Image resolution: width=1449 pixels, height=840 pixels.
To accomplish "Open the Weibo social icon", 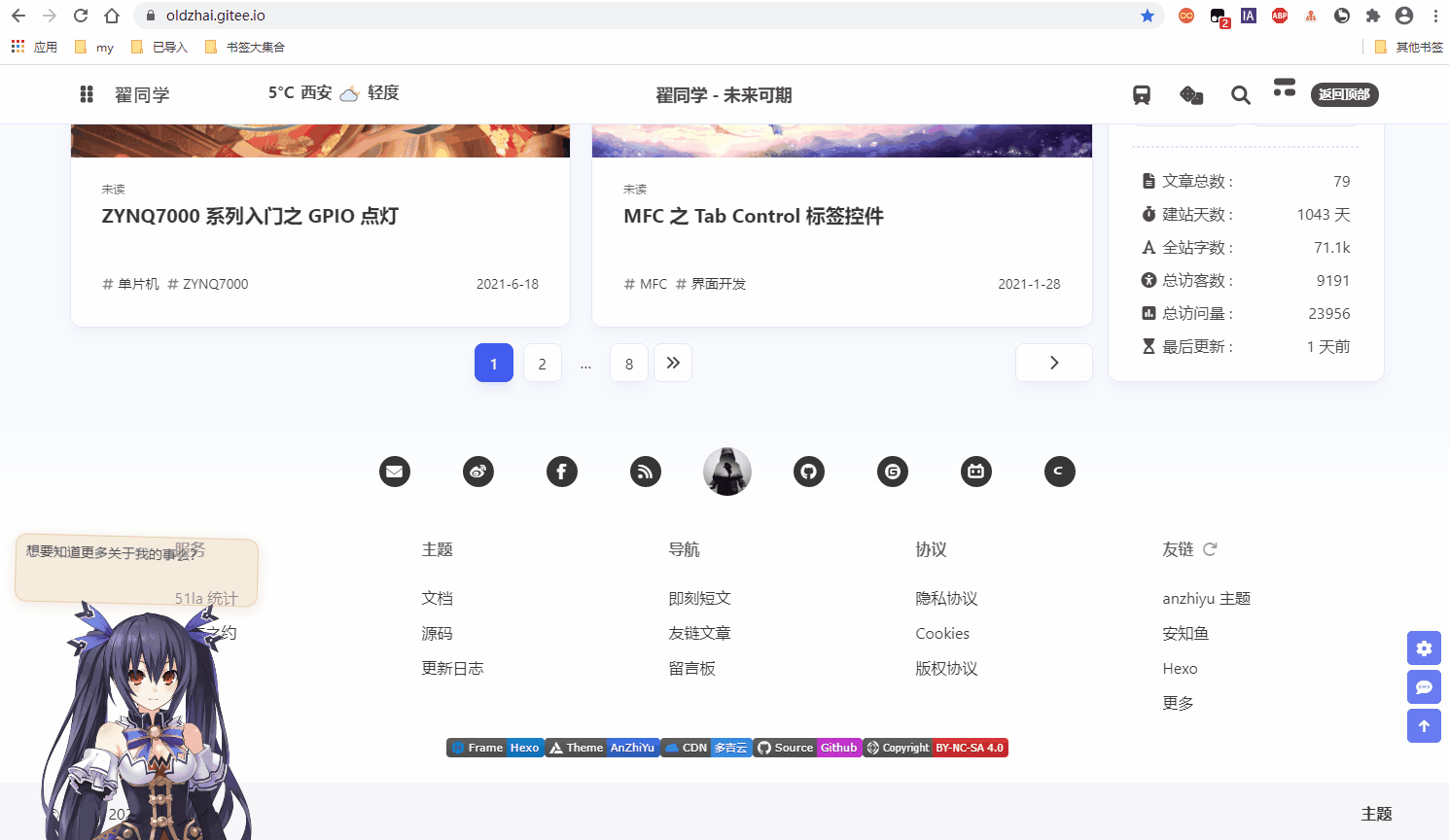I will click(478, 472).
